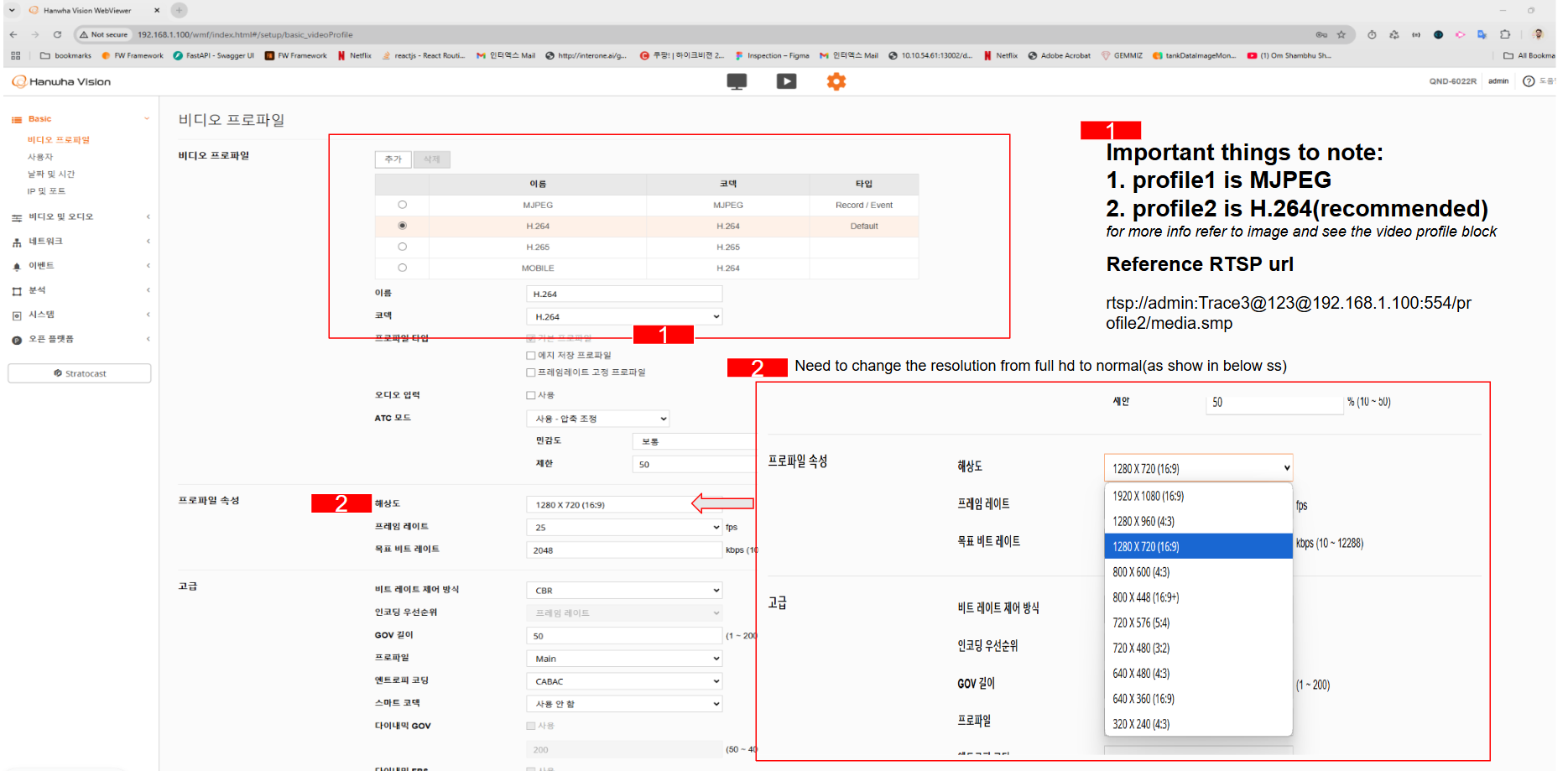
Task: Expand the 네트워크 sidebar section
Action: pyautogui.click(x=46, y=242)
